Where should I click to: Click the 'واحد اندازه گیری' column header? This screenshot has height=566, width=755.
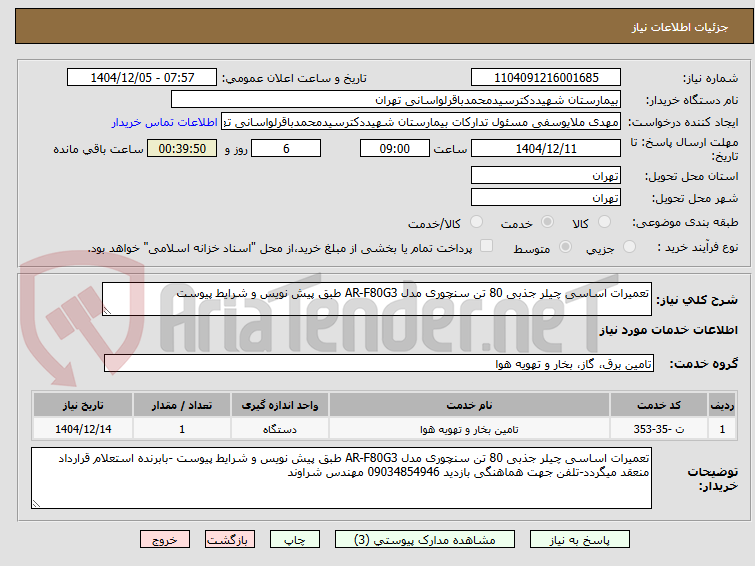point(280,405)
